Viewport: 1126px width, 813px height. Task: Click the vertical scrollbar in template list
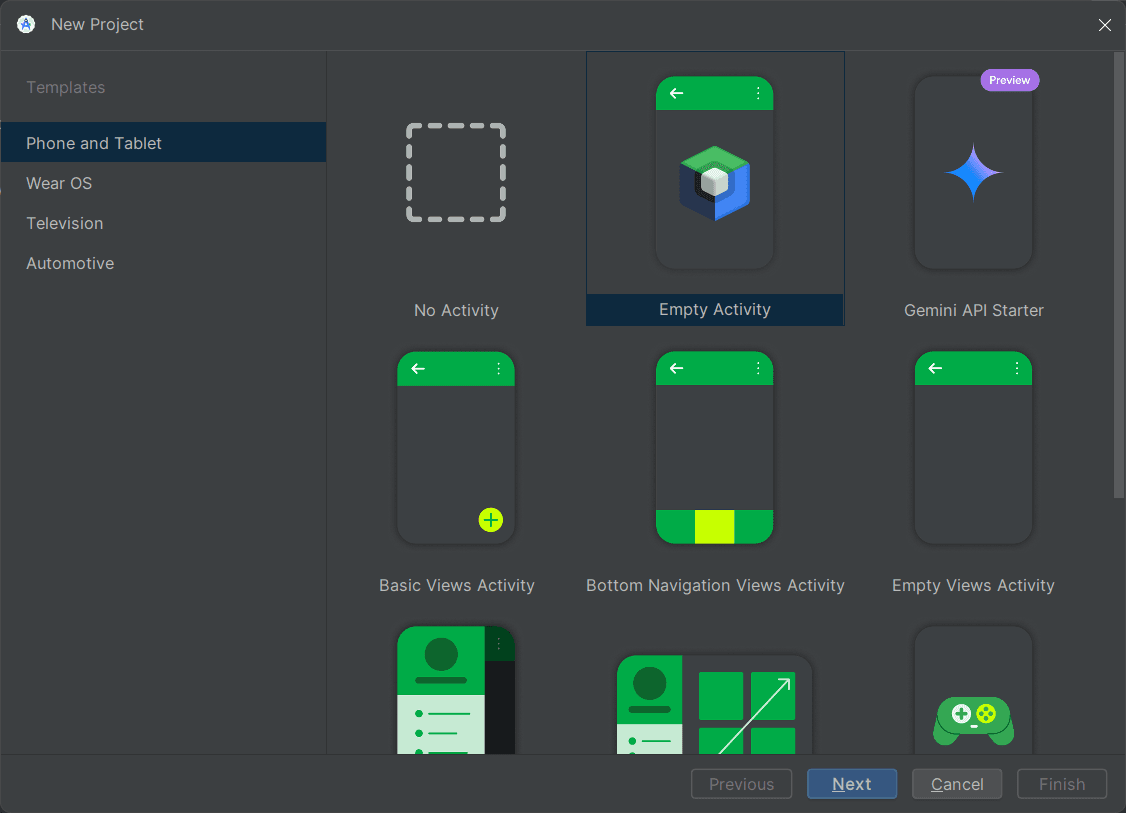point(1118,275)
